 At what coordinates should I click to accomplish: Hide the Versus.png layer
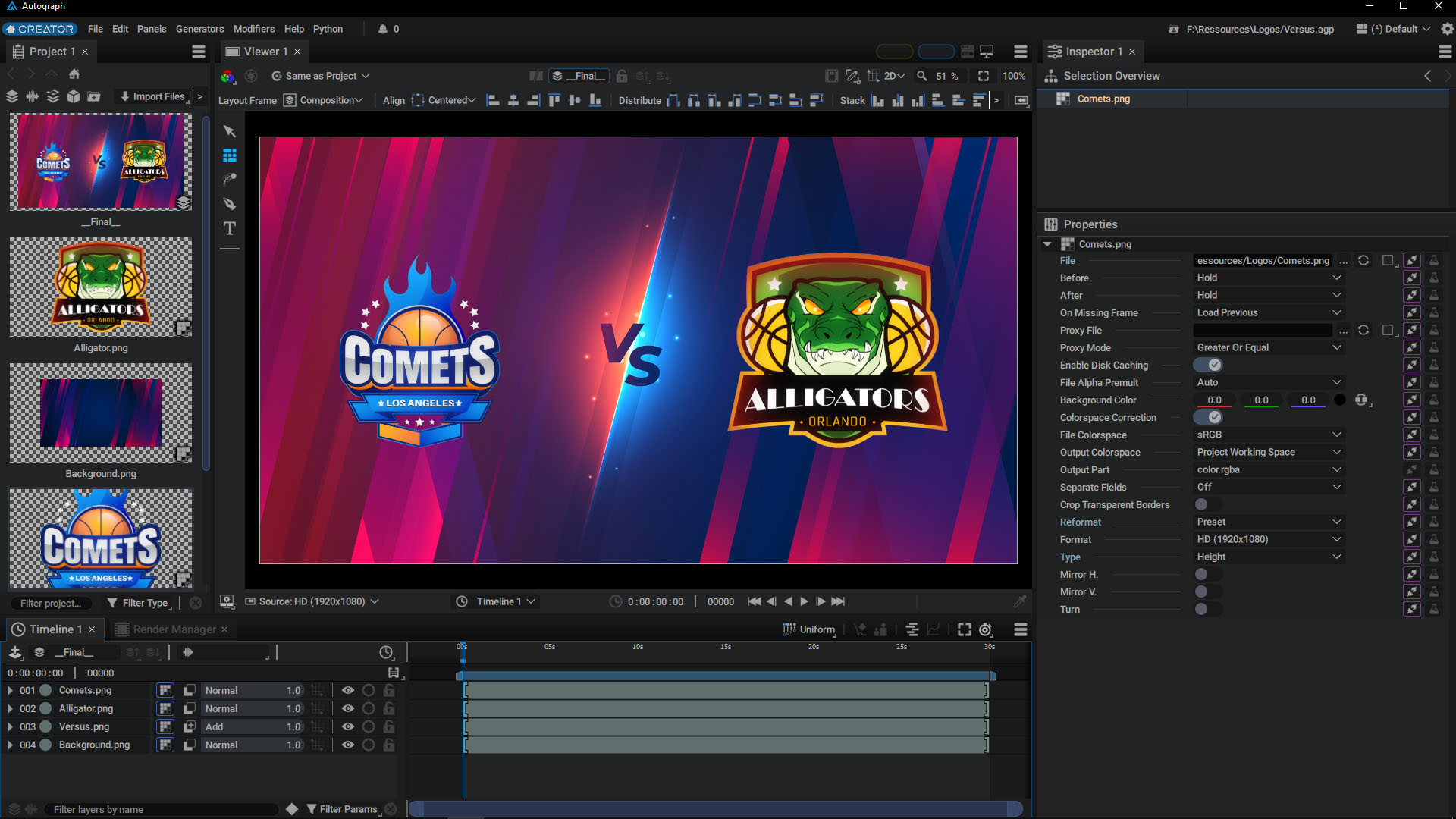click(348, 726)
